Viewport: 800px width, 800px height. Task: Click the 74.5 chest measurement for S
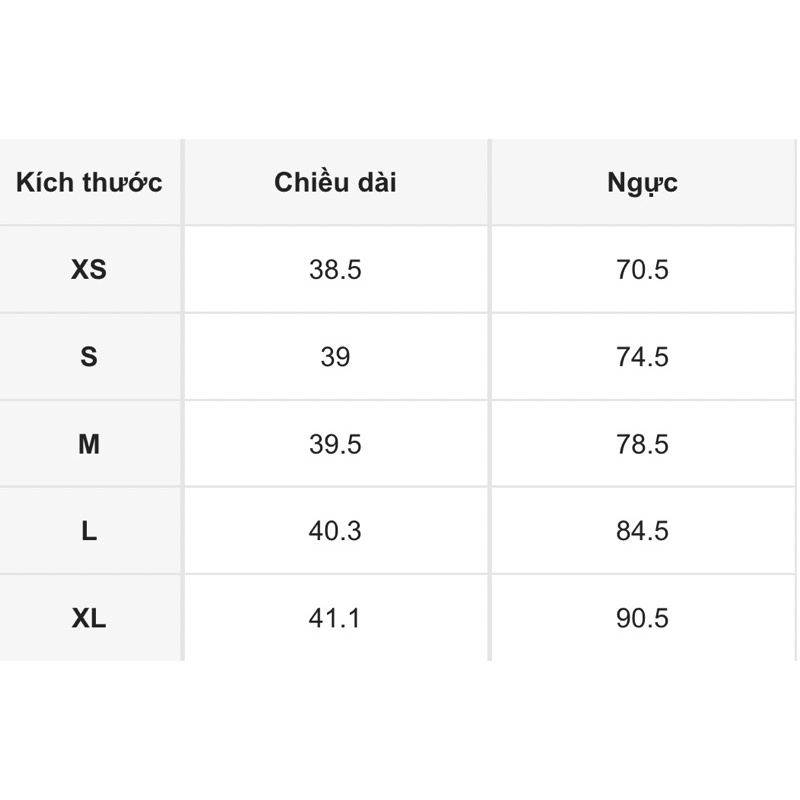642,357
